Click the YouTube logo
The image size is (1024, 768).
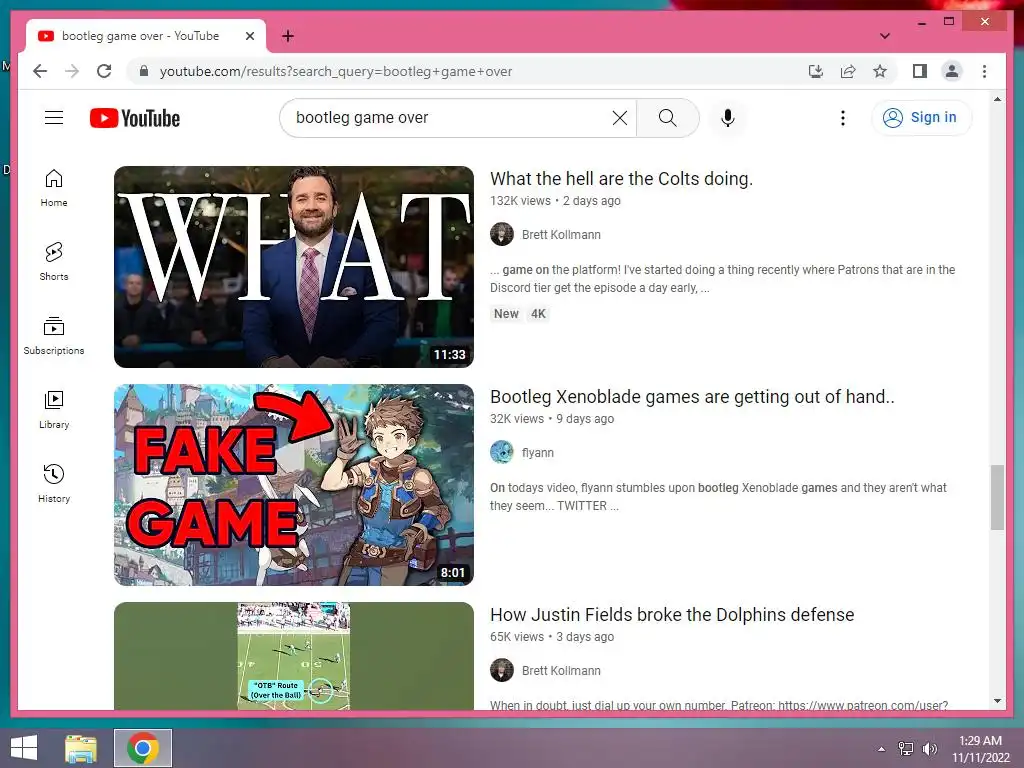135,118
